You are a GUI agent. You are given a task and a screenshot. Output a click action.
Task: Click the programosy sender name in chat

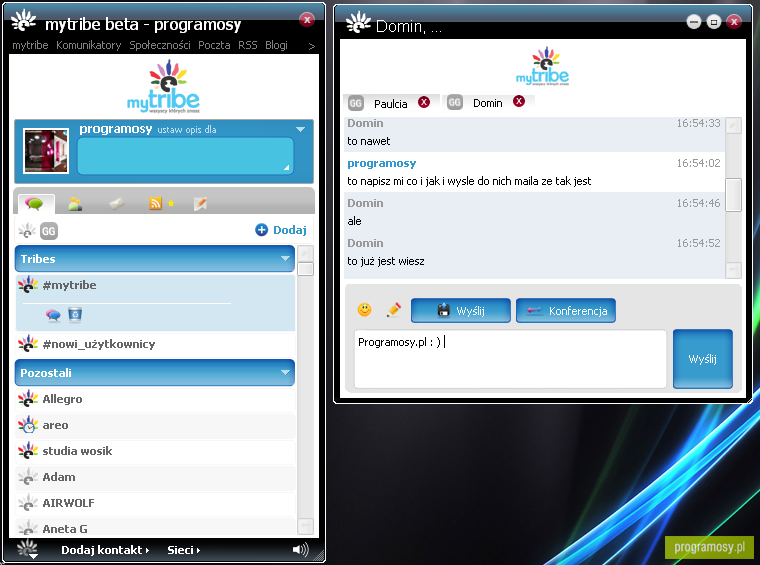pyautogui.click(x=382, y=163)
